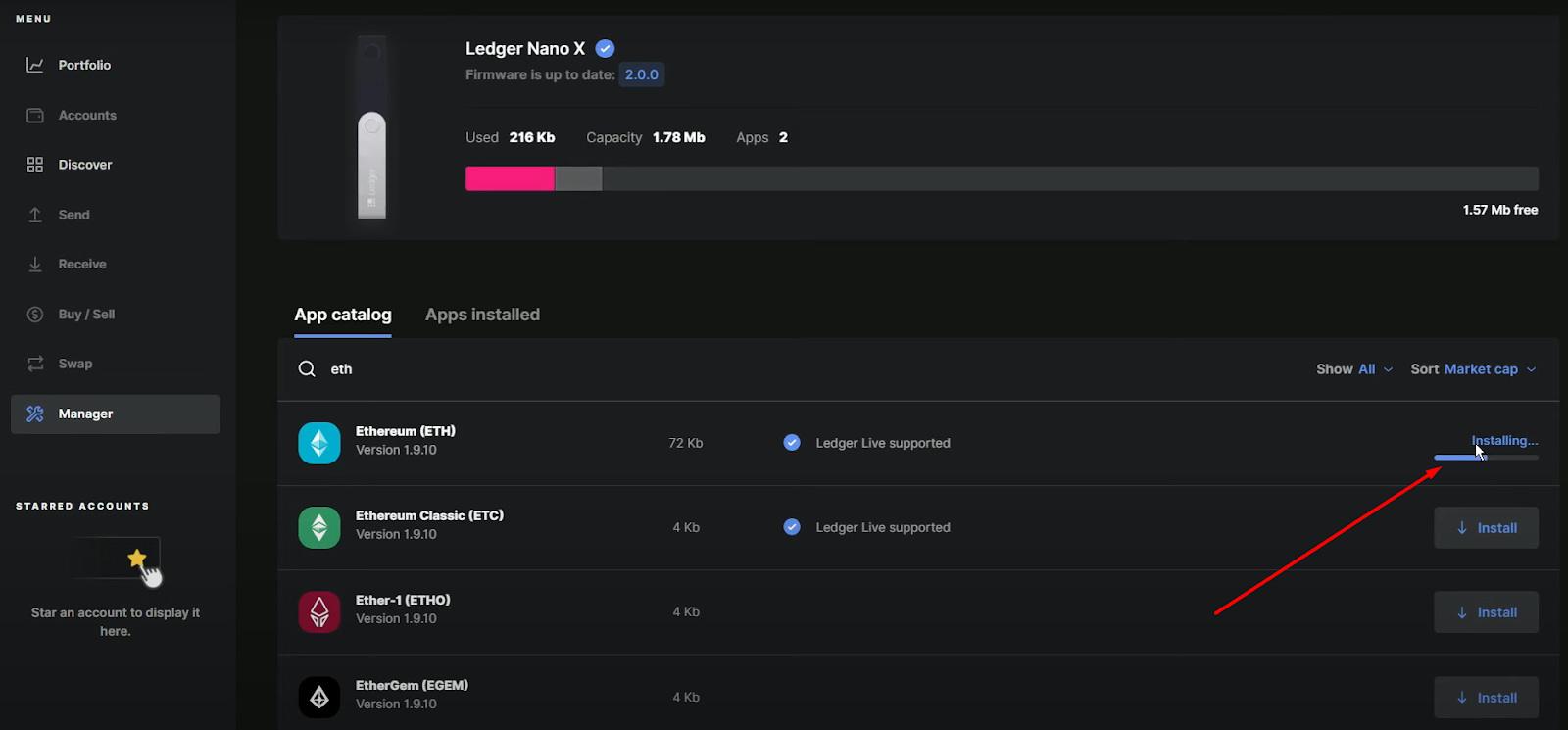The width and height of the screenshot is (1568, 730).
Task: Open Portfolio from the sidebar menu
Action: click(x=84, y=65)
